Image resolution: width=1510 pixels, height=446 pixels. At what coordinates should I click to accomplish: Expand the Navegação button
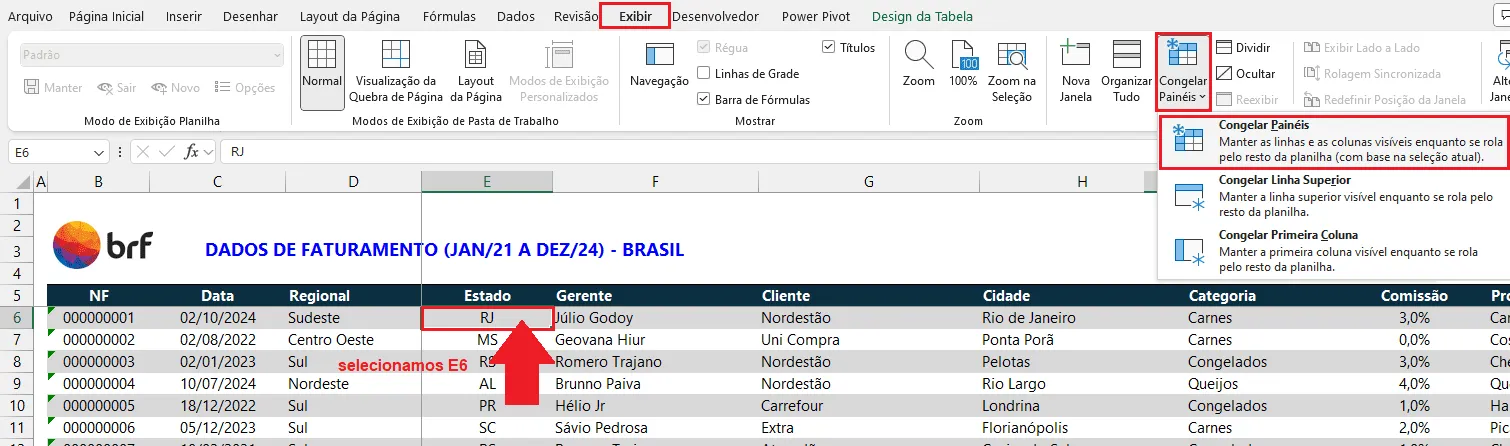point(659,71)
